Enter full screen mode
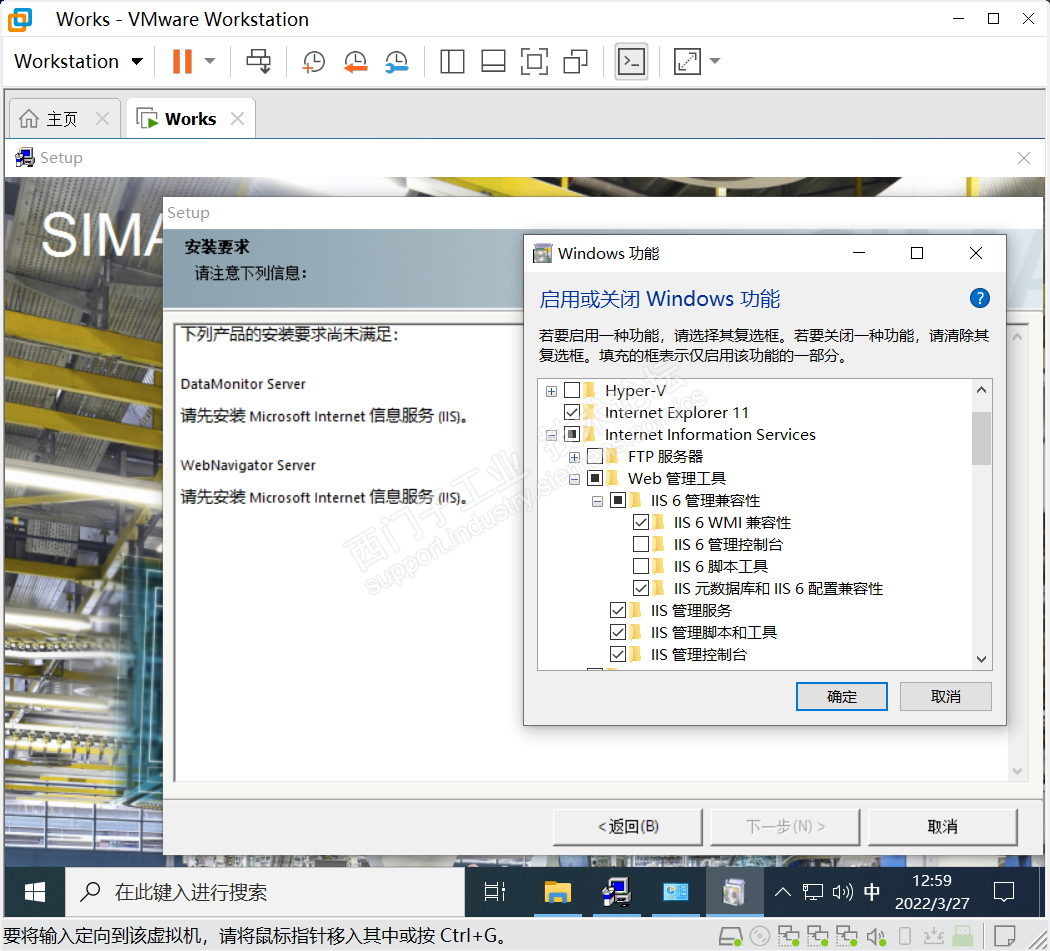Screen dimensions: 1050x951 point(534,62)
